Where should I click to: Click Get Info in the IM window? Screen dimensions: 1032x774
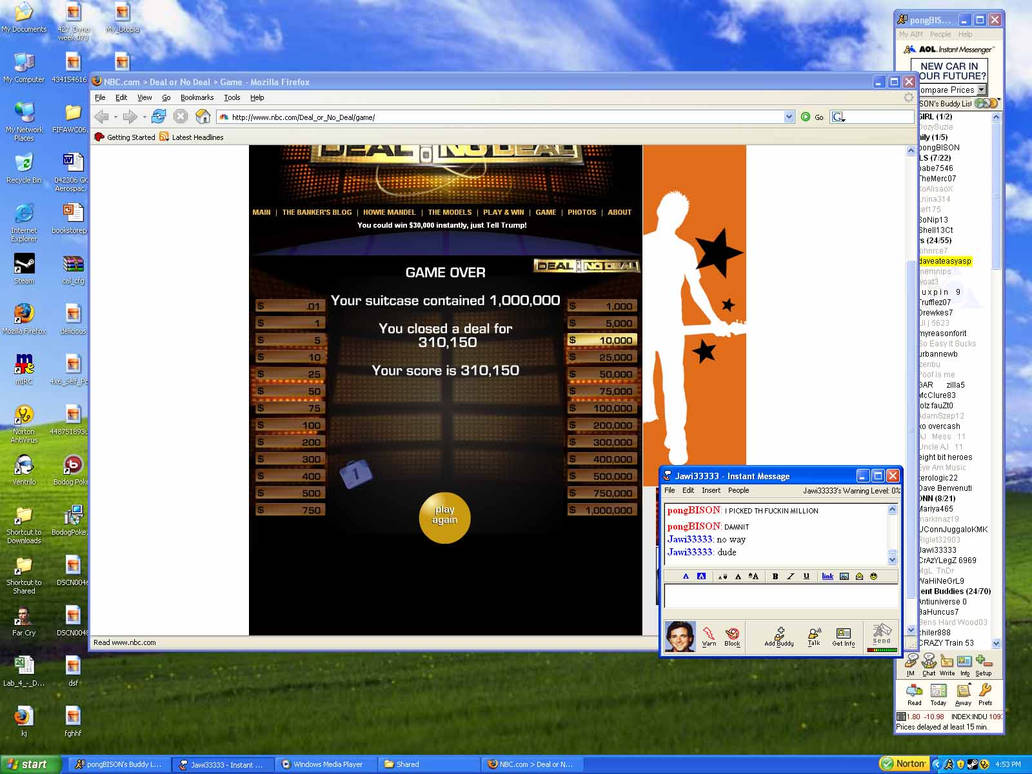pyautogui.click(x=843, y=636)
